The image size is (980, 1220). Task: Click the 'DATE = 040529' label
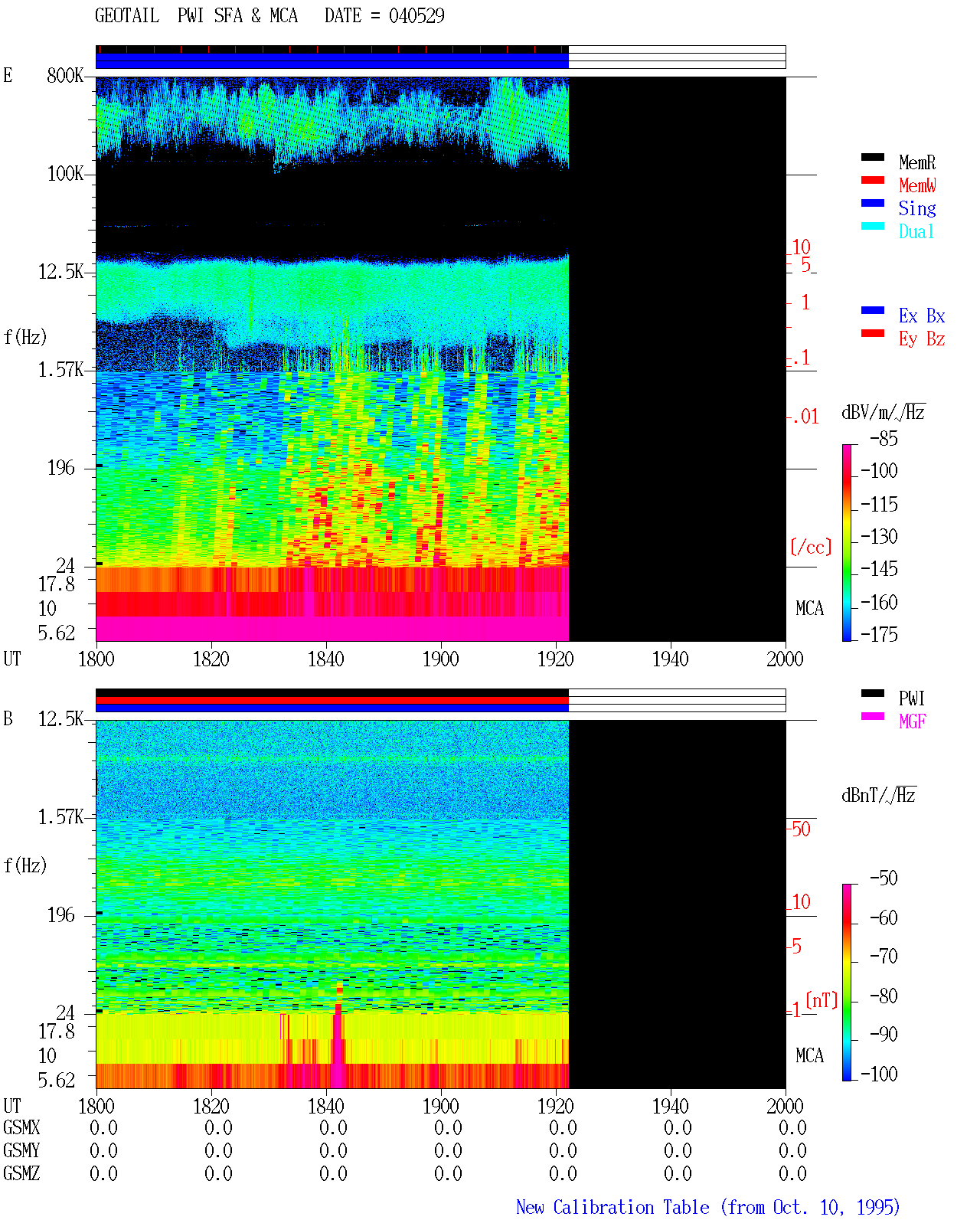click(384, 15)
